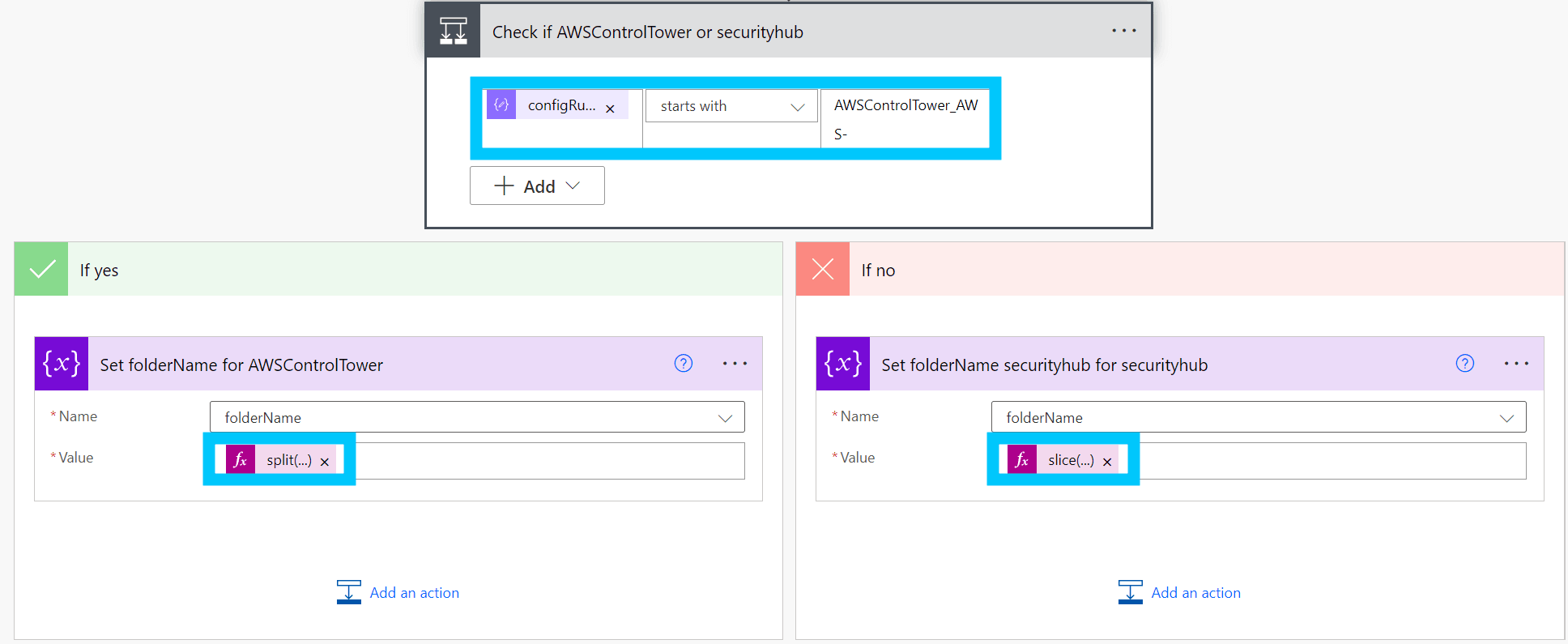Expand the folderName dropdown in If yes

[x=724, y=418]
